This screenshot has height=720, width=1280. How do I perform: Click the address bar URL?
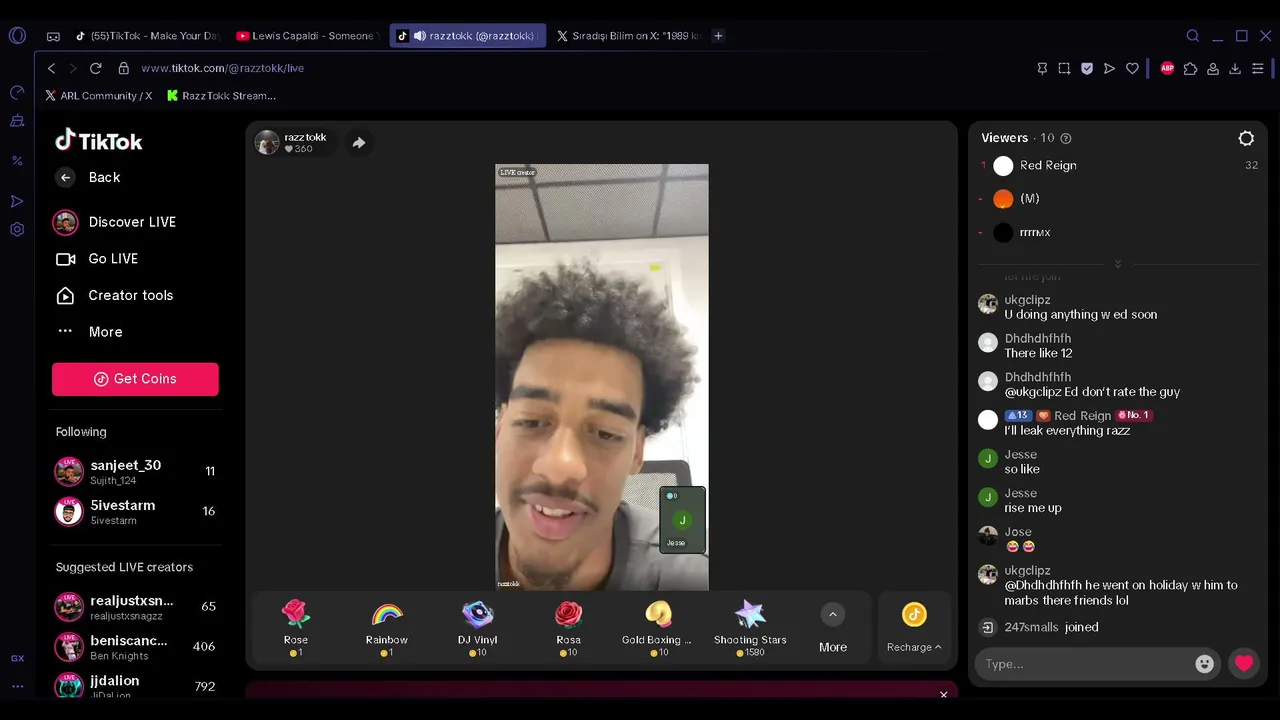223,68
